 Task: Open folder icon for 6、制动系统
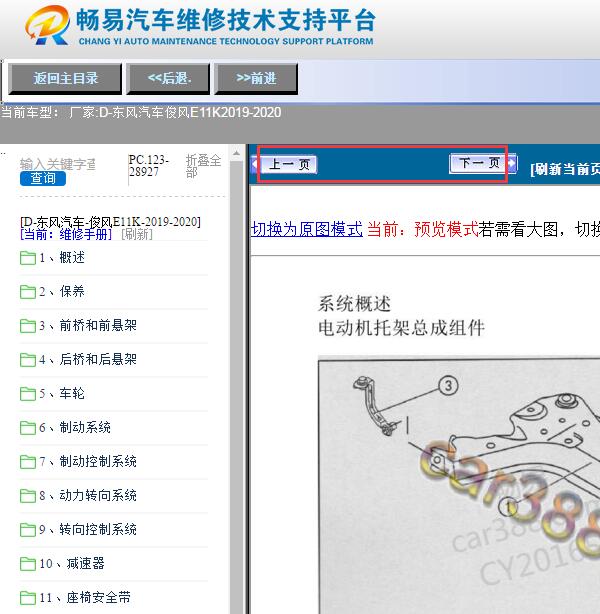pos(28,428)
